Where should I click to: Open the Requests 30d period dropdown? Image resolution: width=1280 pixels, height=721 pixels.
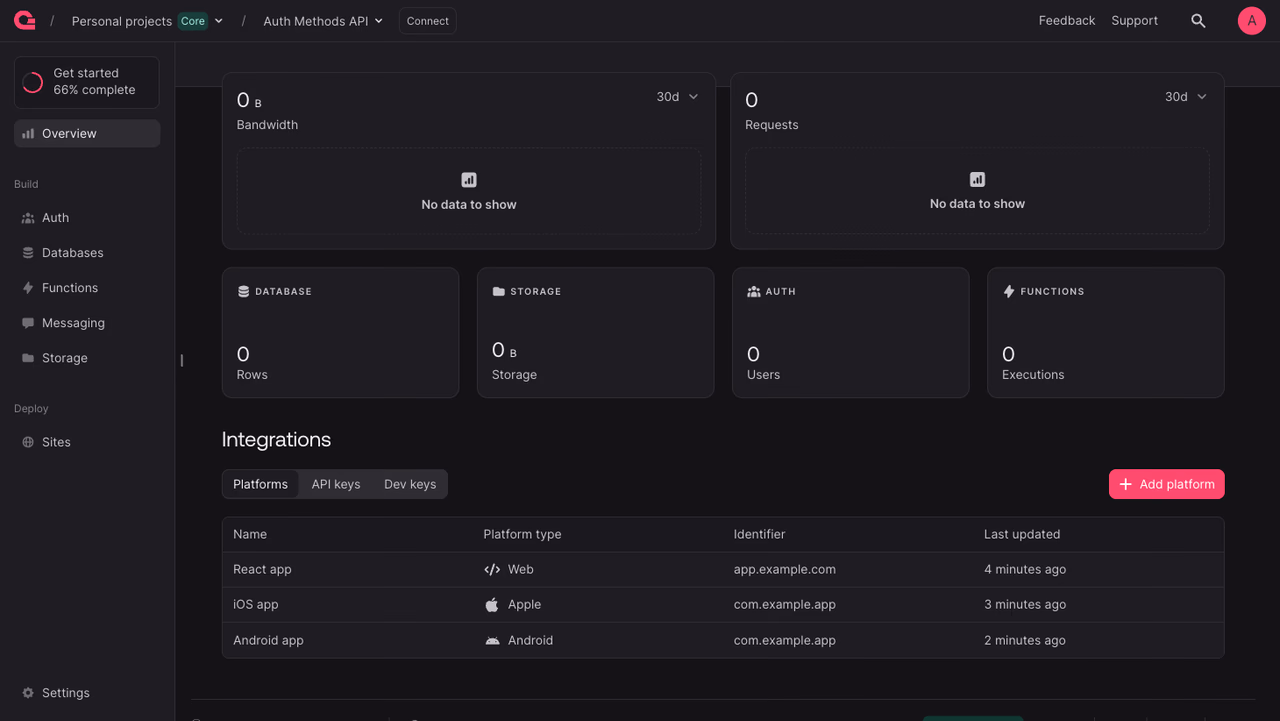[x=1185, y=97]
